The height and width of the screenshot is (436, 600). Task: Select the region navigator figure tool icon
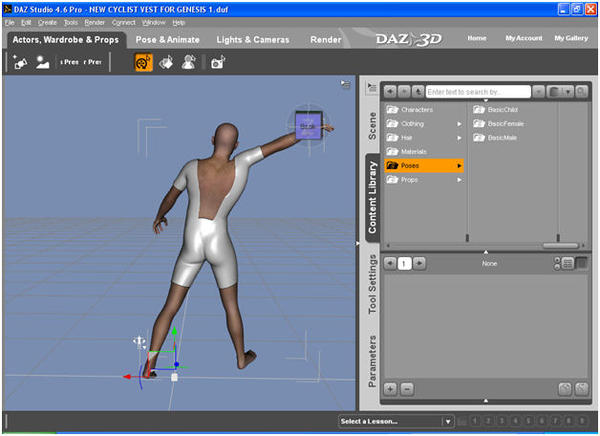[x=188, y=62]
